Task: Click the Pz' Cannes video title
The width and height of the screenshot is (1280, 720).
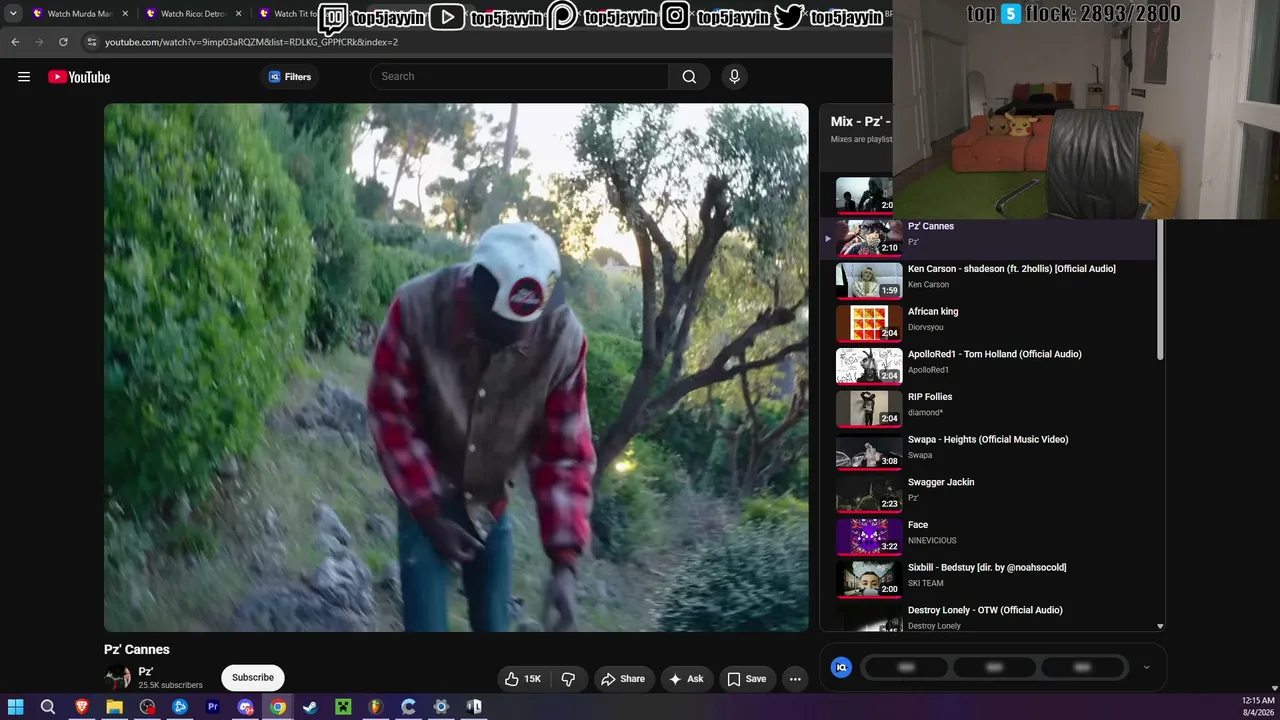Action: (x=137, y=650)
